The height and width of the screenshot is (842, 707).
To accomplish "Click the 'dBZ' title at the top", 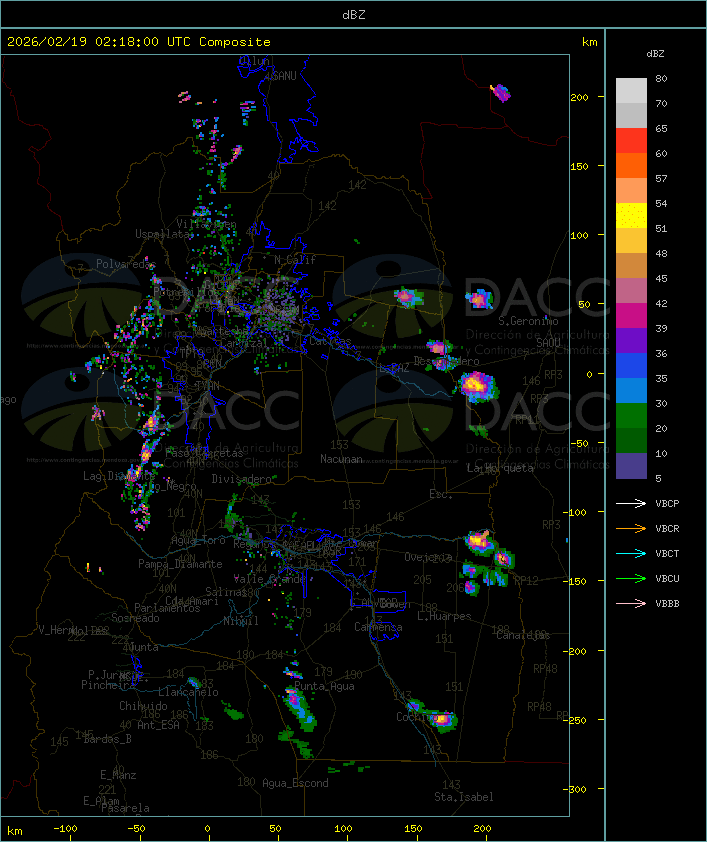I will click(354, 15).
